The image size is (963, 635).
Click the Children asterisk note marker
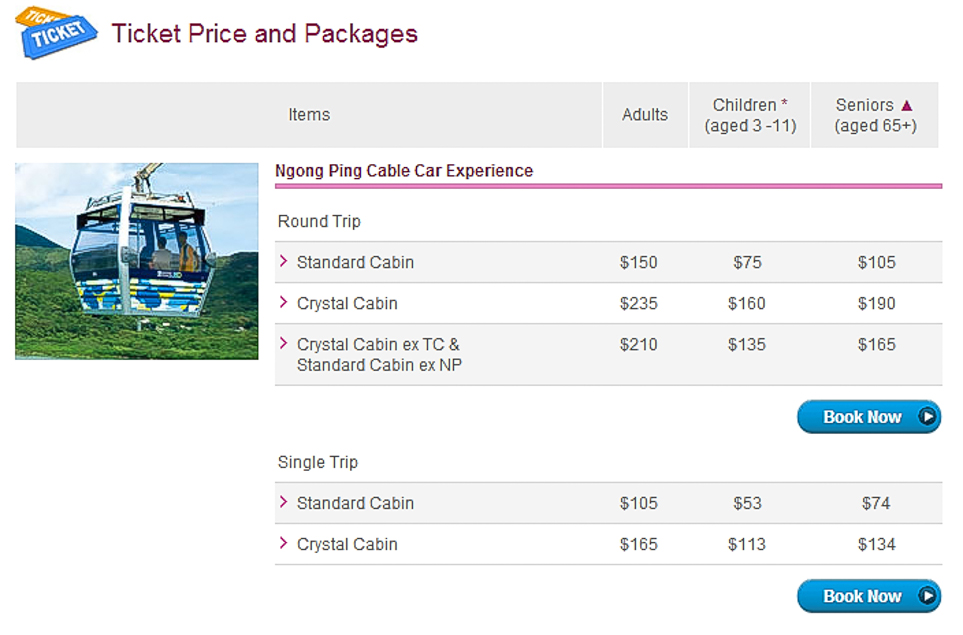click(x=784, y=103)
